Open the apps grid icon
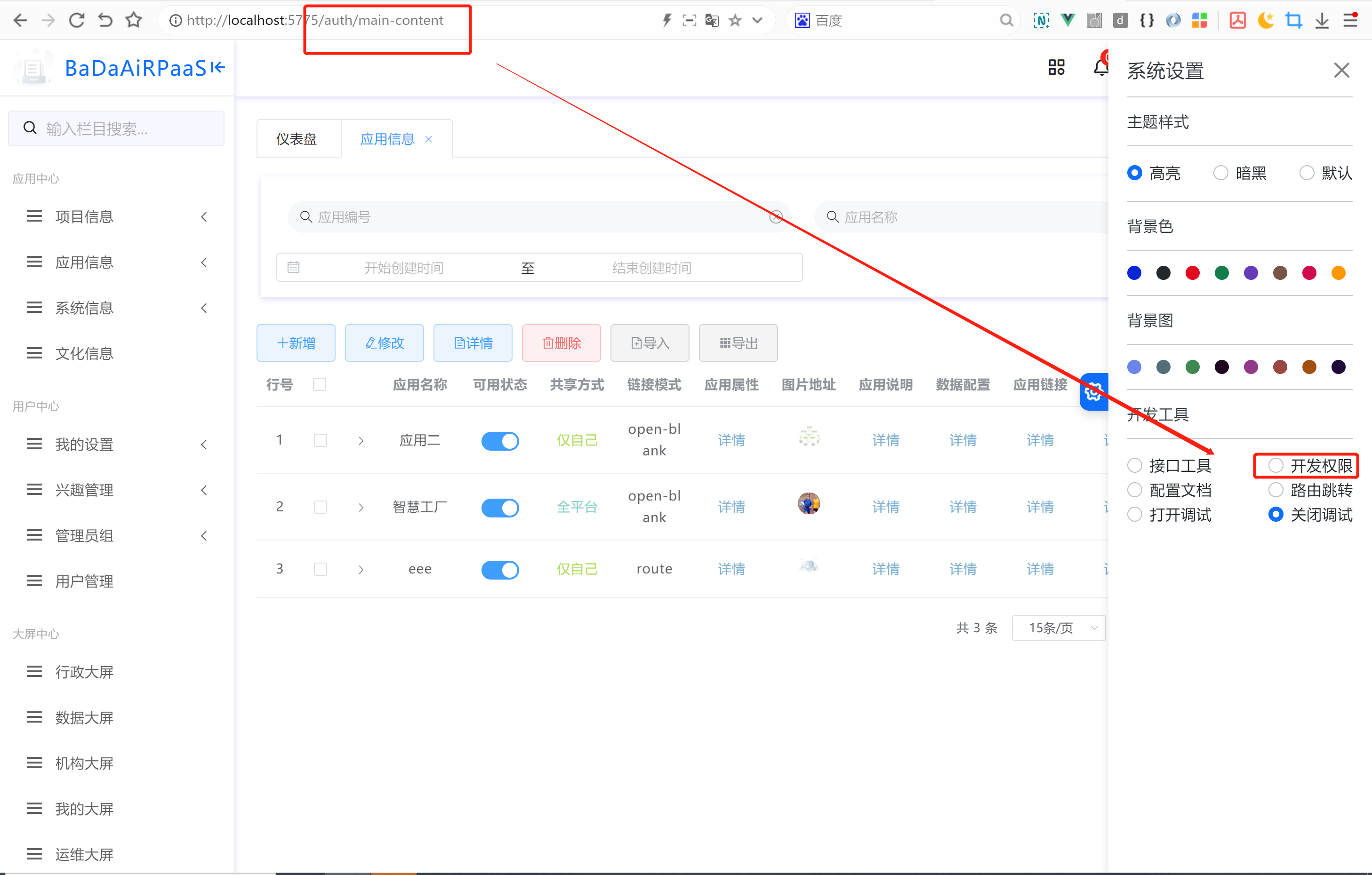1372x875 pixels. pos(1056,67)
